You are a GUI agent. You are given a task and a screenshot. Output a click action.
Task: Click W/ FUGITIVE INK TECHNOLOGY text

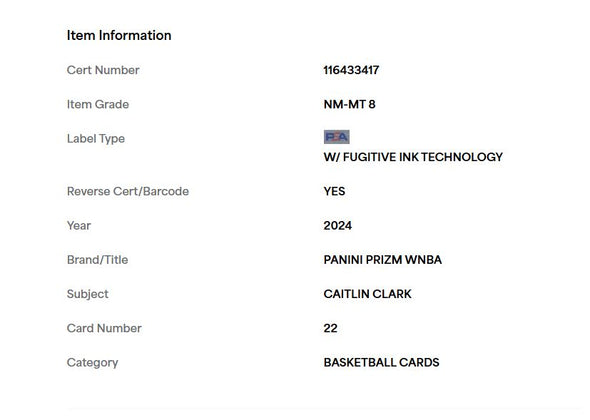[x=413, y=157]
